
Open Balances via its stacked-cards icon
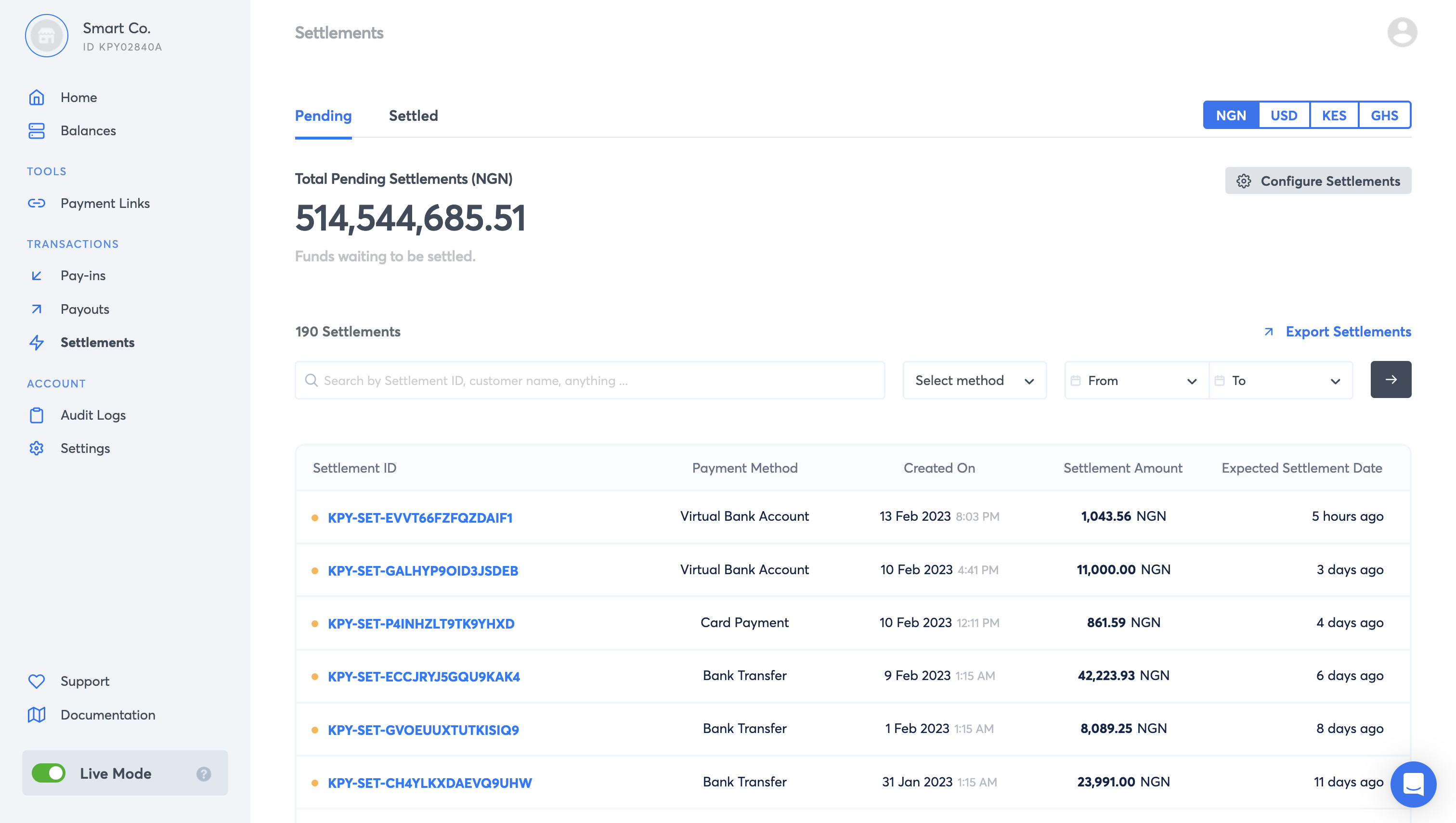click(x=37, y=130)
